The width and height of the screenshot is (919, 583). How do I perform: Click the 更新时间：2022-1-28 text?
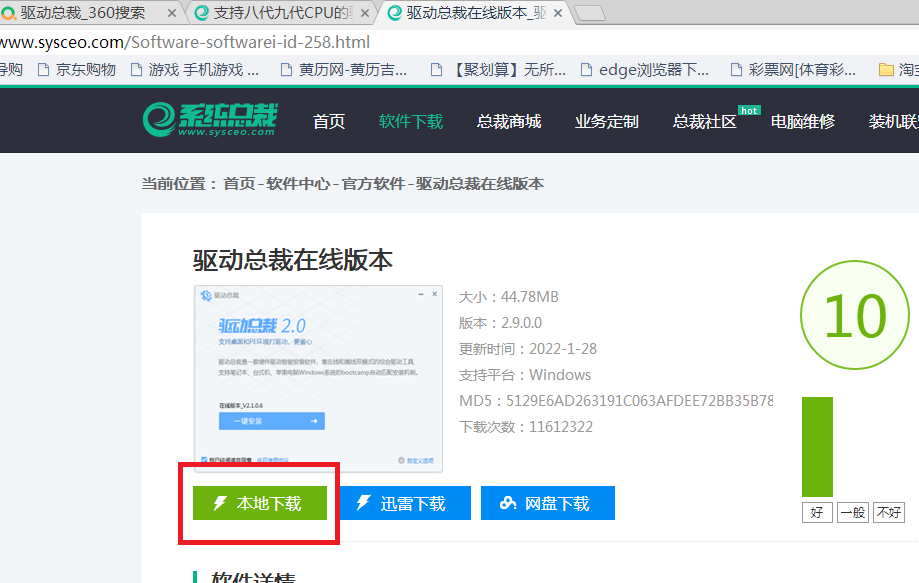coord(527,349)
